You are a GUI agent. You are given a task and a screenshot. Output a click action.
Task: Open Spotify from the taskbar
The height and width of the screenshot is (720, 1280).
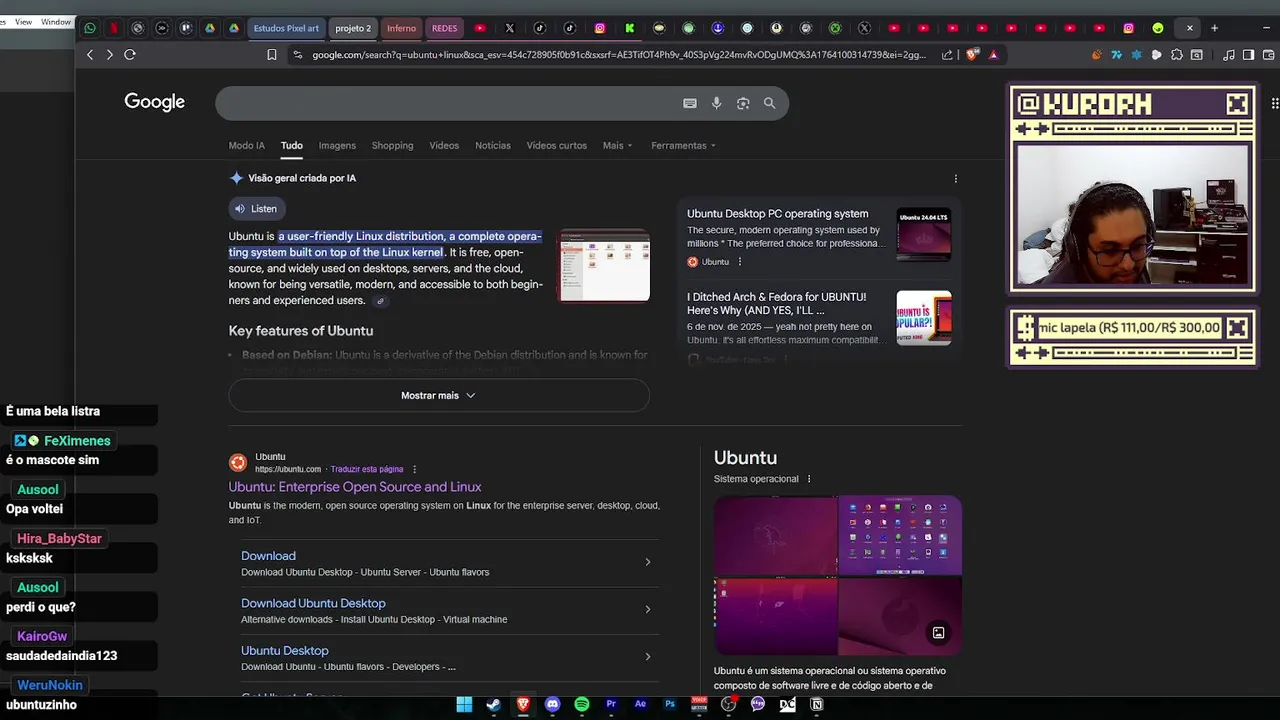[582, 704]
